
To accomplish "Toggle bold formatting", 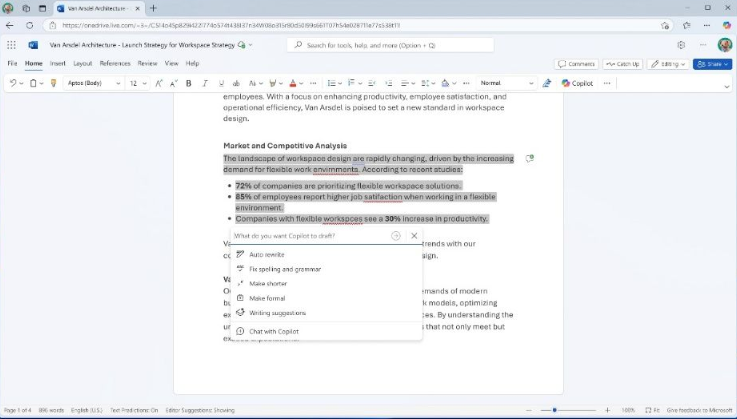I will [x=189, y=83].
